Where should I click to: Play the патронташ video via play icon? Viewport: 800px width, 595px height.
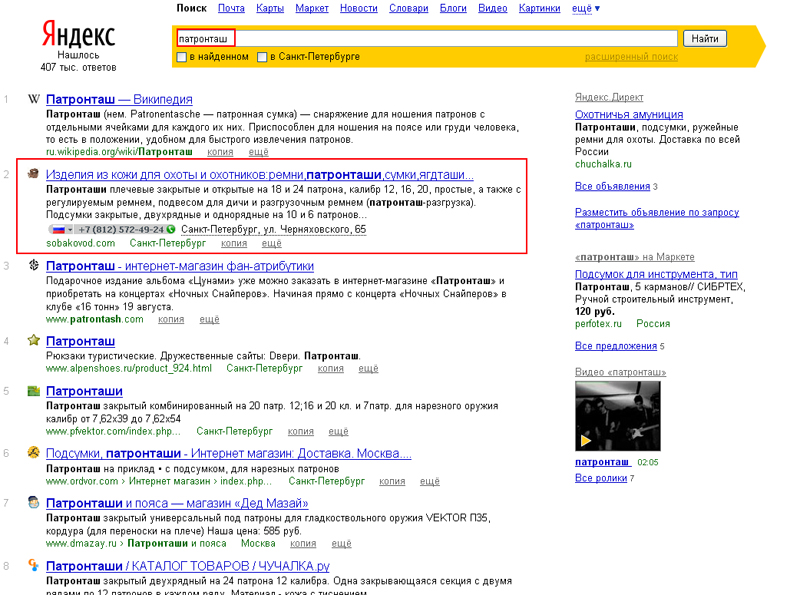[x=586, y=440]
